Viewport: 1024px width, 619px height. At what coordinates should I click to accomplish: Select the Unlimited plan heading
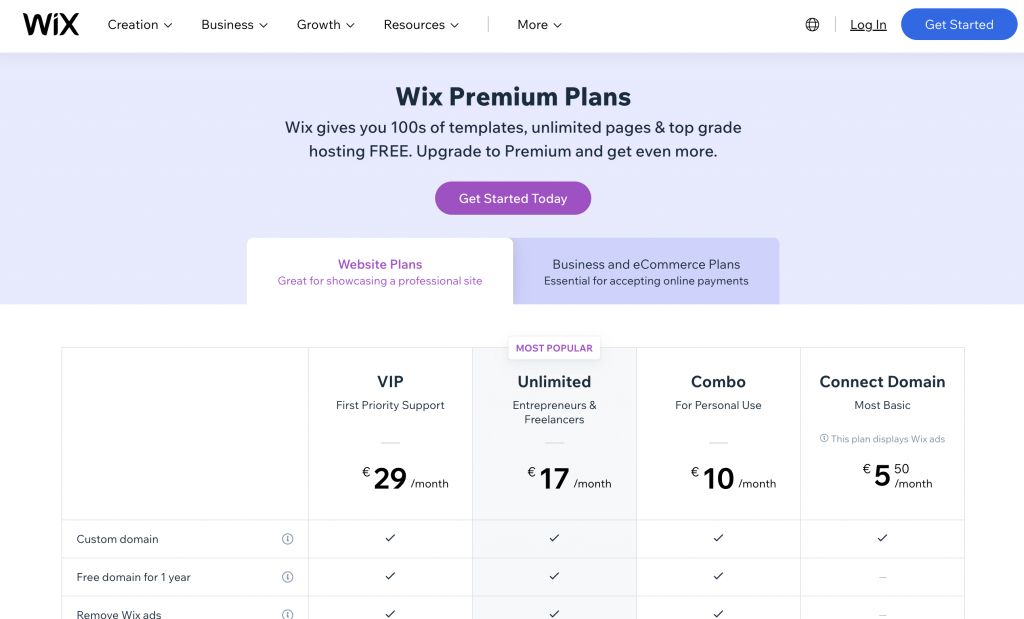pyautogui.click(x=554, y=381)
